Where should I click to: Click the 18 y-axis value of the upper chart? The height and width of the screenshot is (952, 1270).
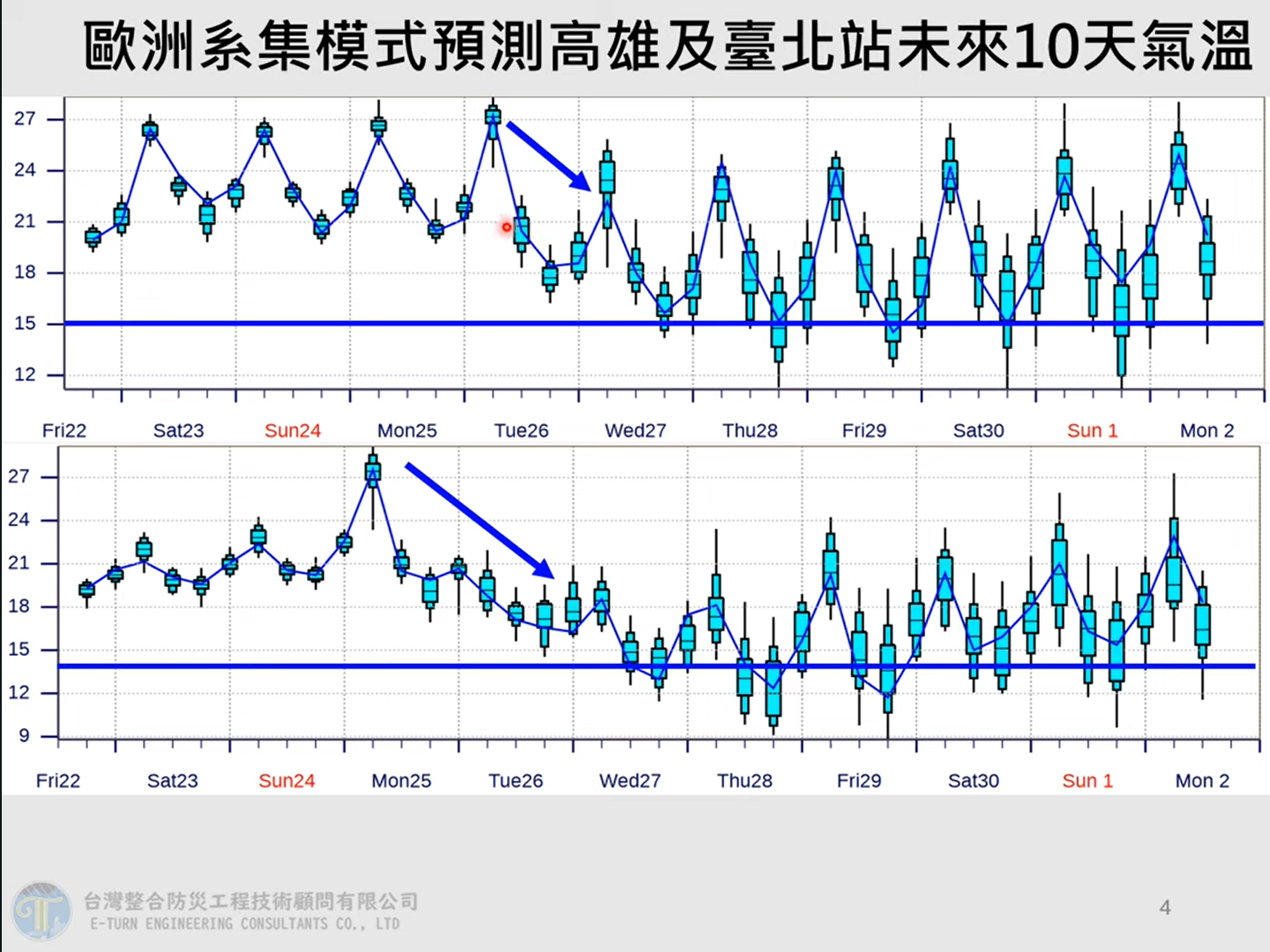tap(25, 271)
